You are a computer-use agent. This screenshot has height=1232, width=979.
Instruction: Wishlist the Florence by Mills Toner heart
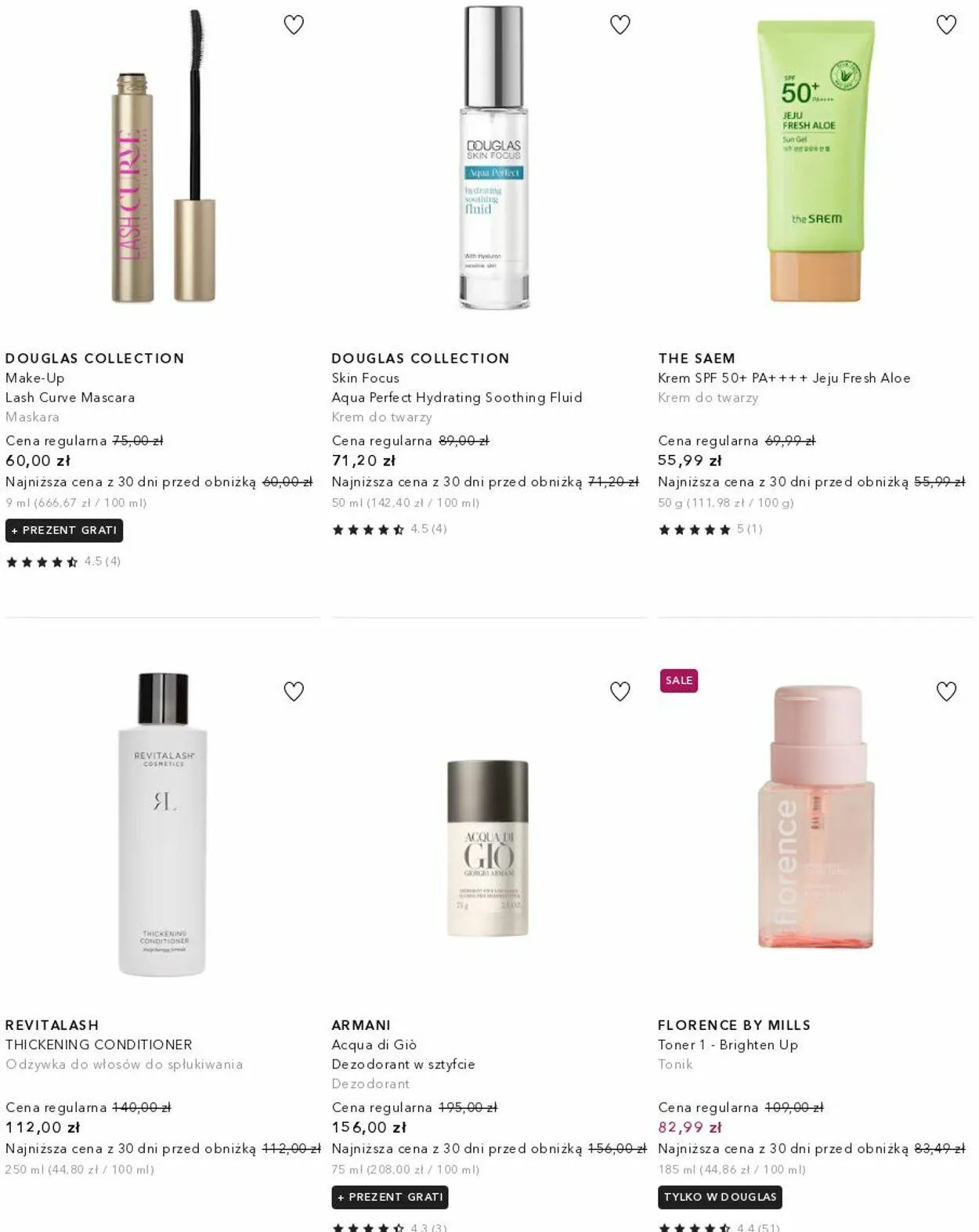point(946,692)
